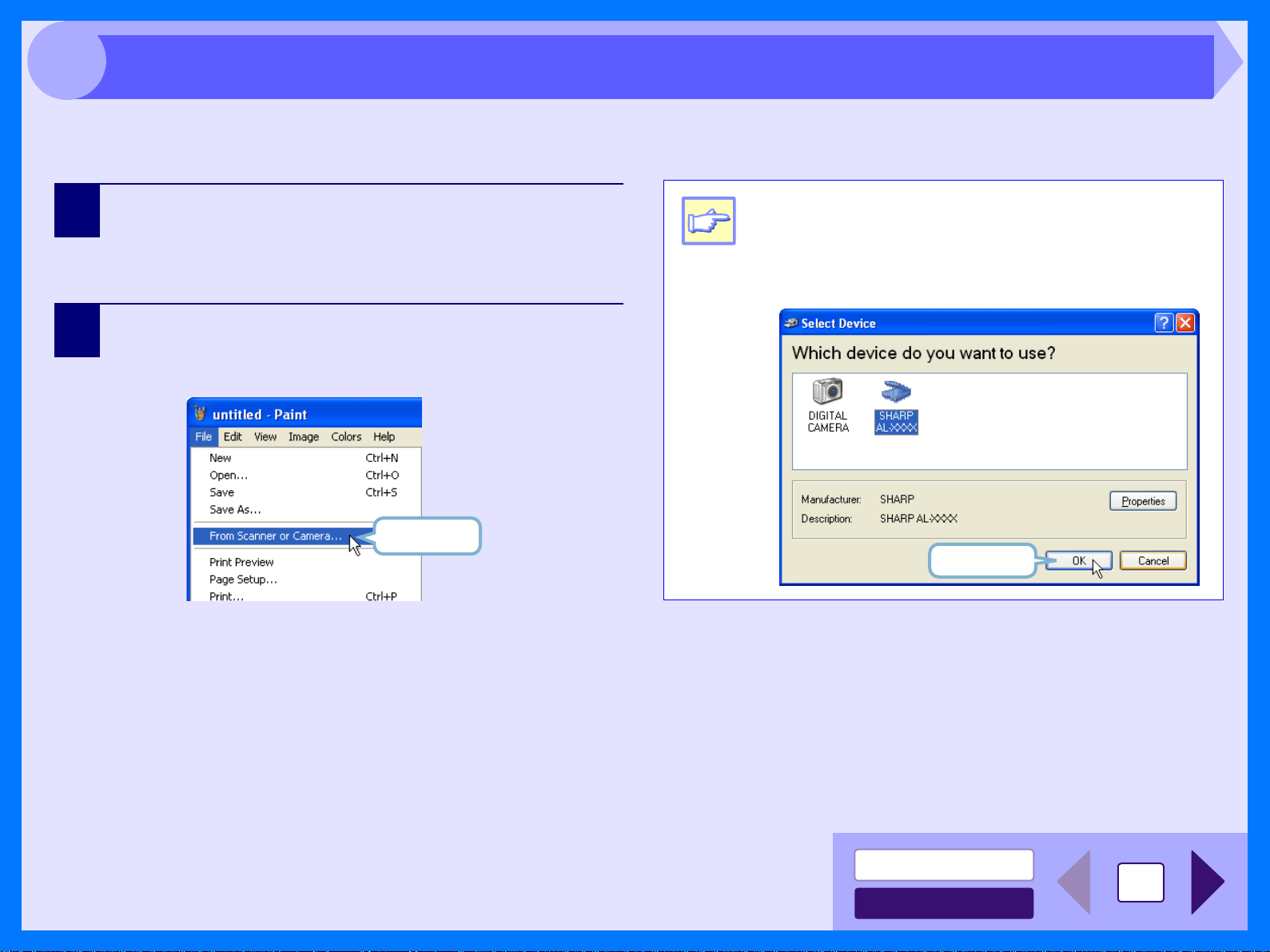The image size is (1270, 952).
Task: Open the Edit menu in Paint
Action: (233, 436)
